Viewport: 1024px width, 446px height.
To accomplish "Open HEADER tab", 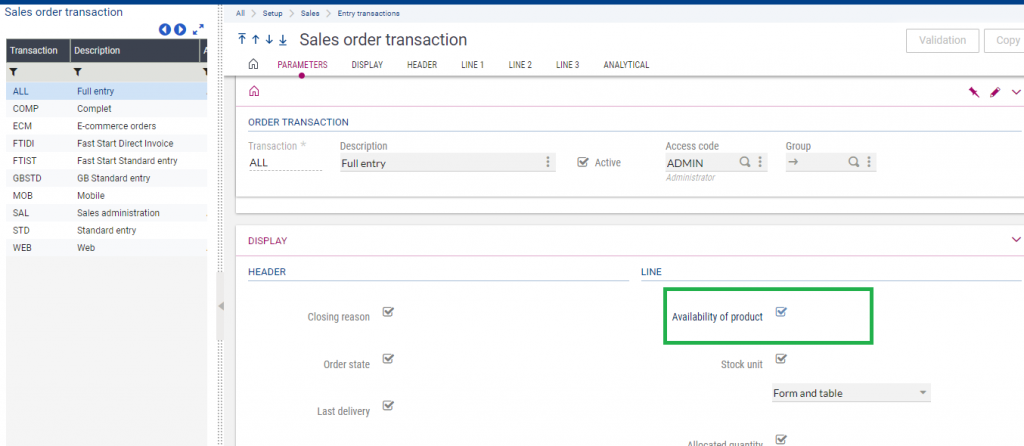I will click(422, 65).
